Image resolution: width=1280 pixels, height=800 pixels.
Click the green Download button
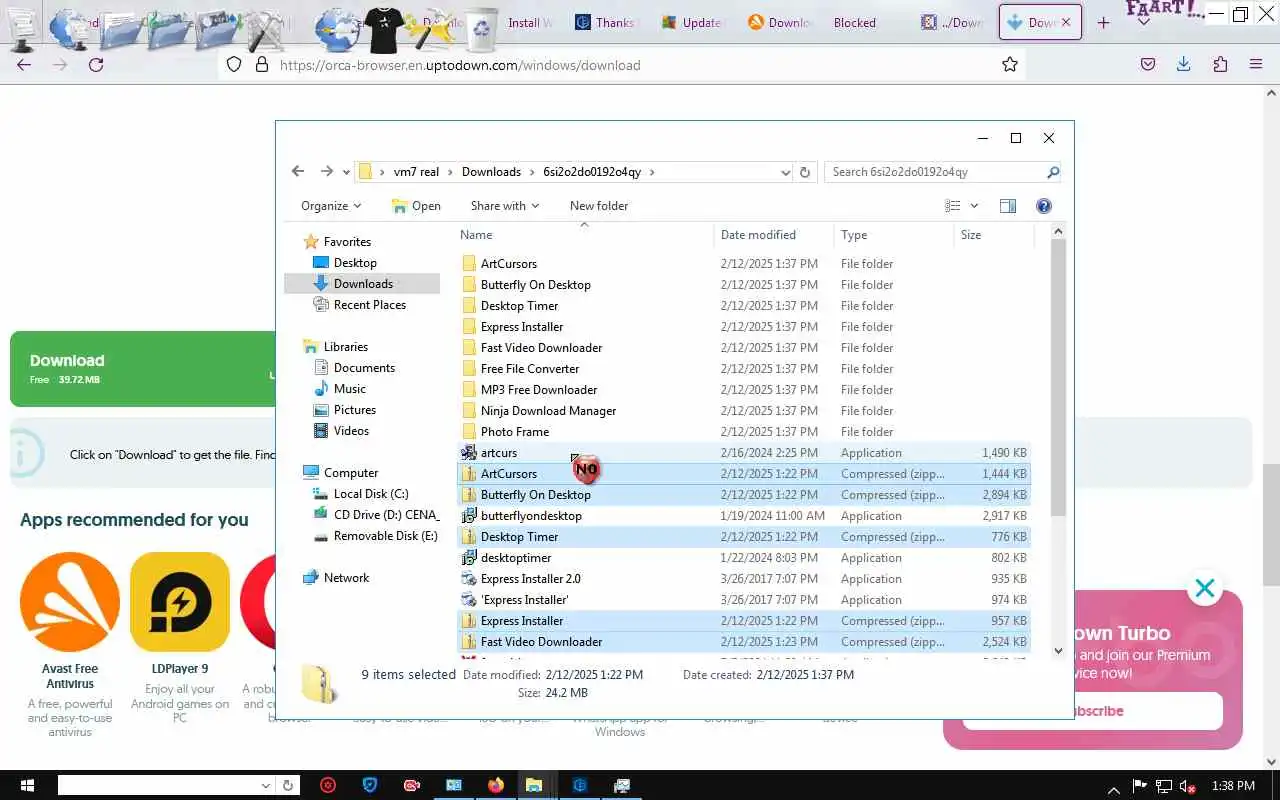click(143, 368)
